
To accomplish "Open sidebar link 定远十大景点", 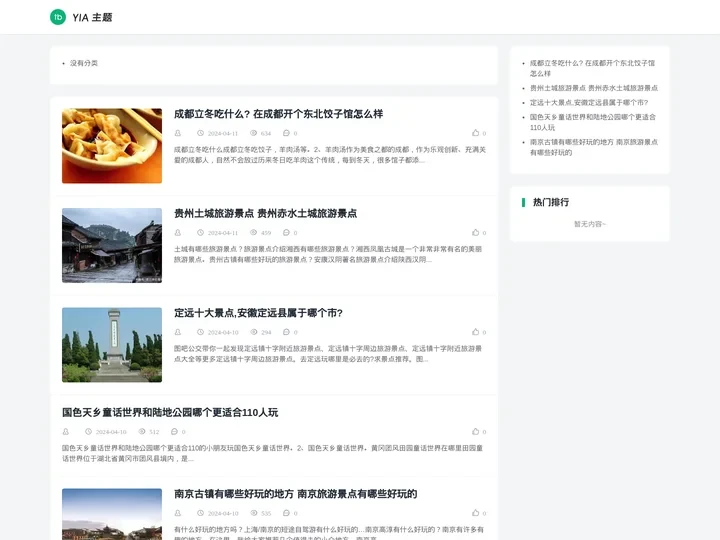I will click(589, 102).
